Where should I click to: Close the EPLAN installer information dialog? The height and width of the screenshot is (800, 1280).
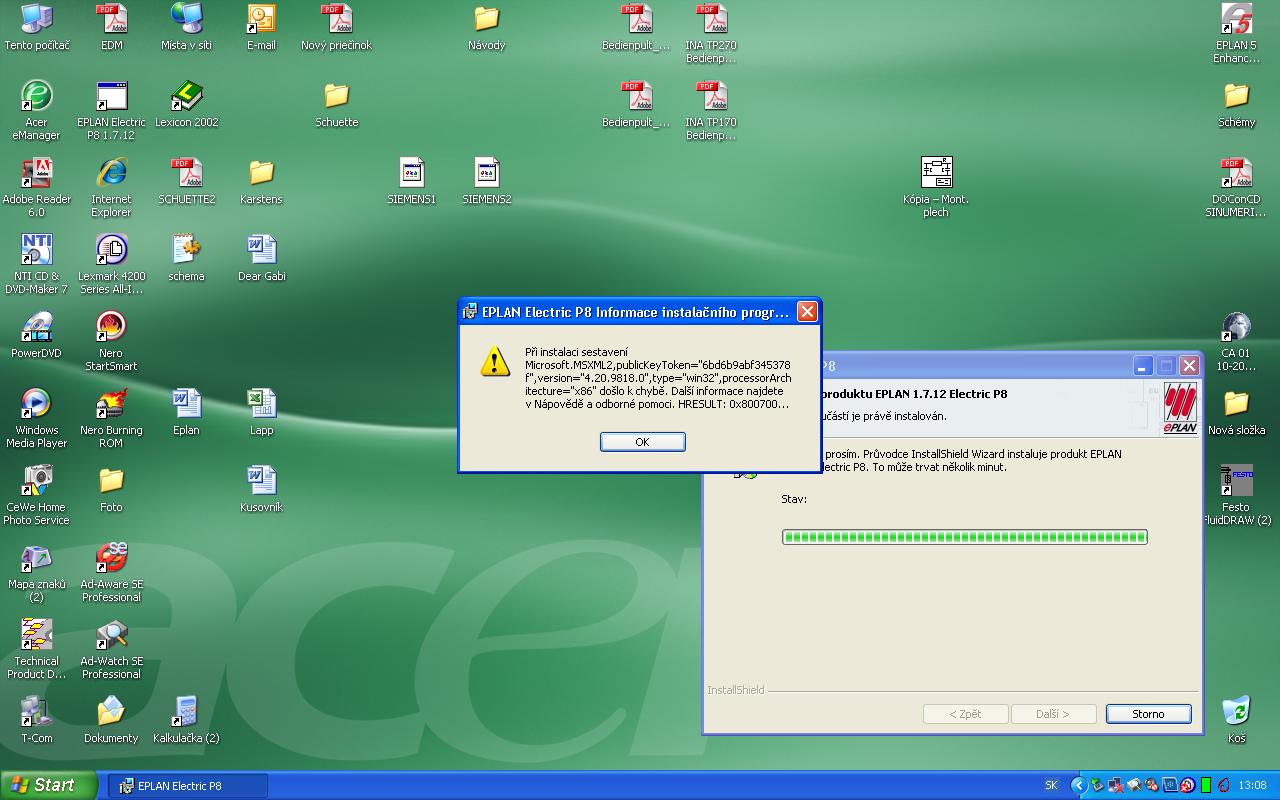pyautogui.click(x=807, y=312)
